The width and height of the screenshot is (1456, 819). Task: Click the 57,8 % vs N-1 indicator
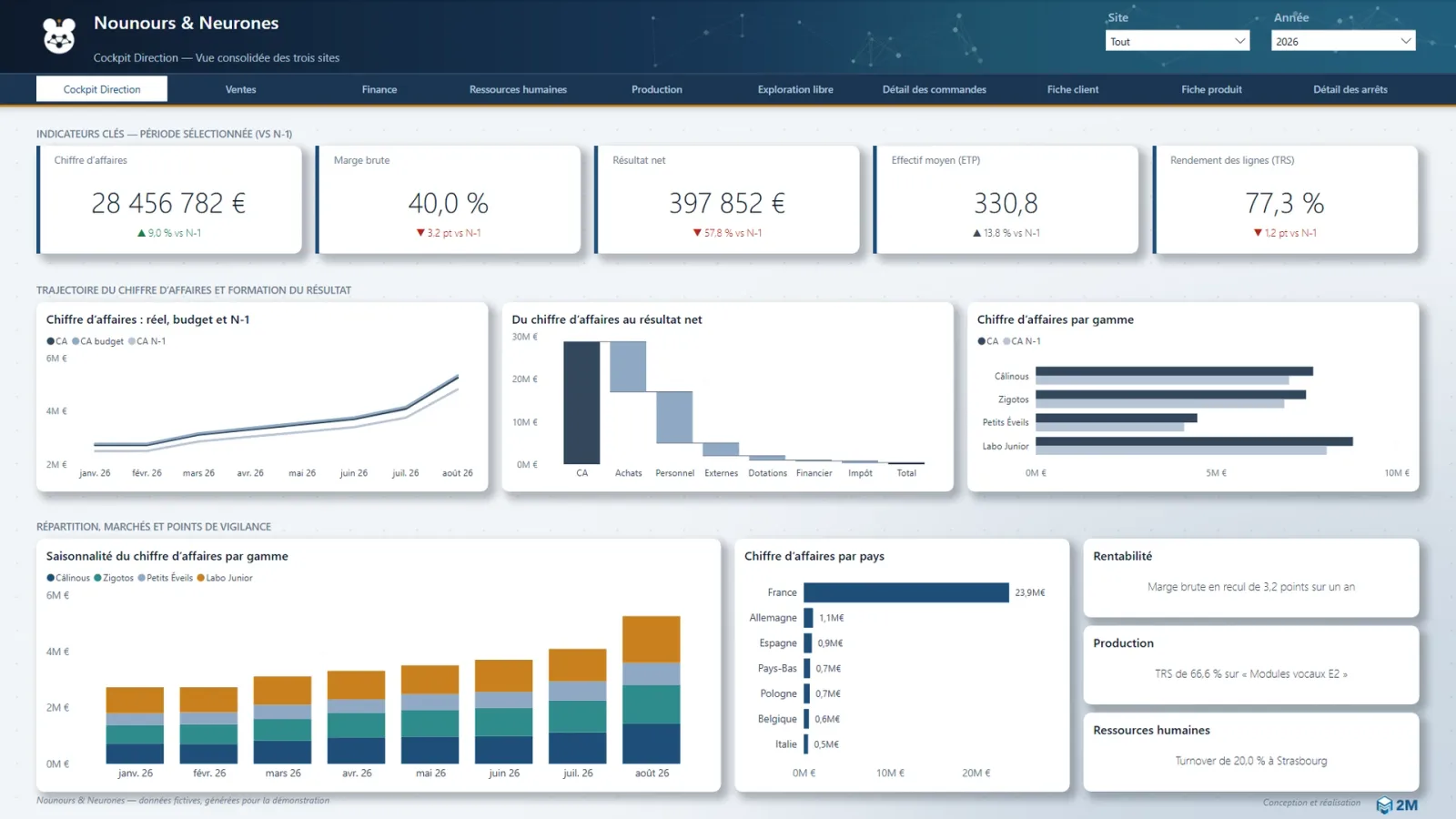tap(727, 233)
